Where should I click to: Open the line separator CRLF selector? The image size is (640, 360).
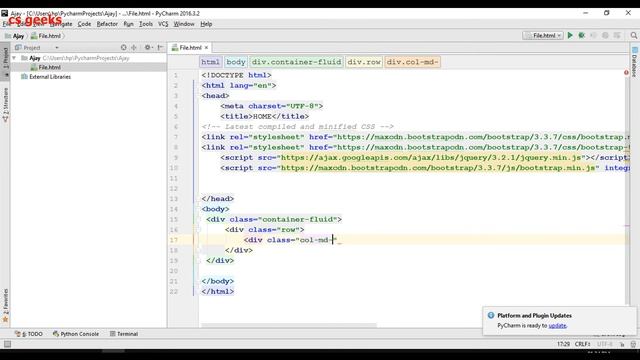click(x=582, y=344)
